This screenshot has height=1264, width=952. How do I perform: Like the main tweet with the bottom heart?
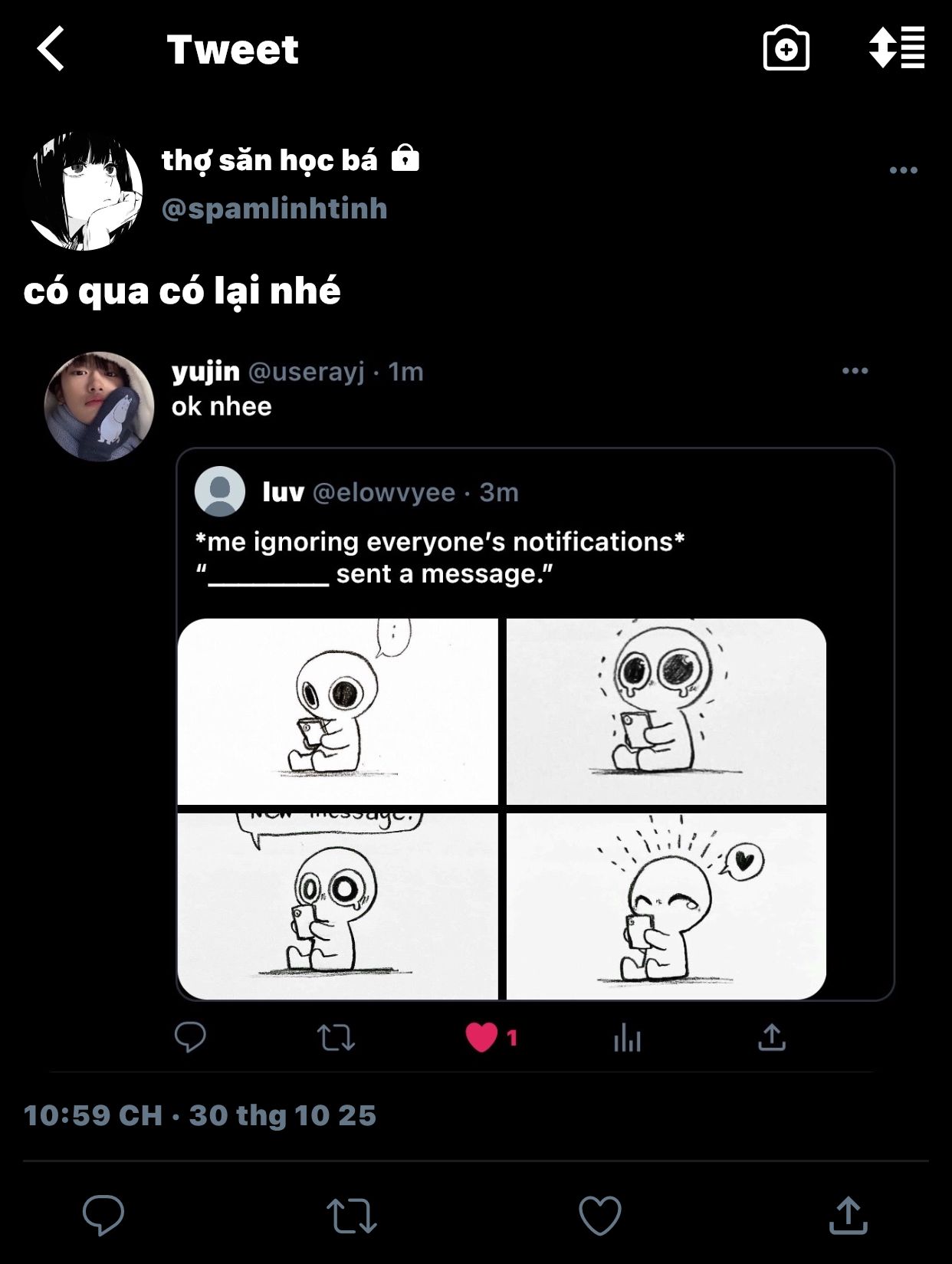point(599,1215)
